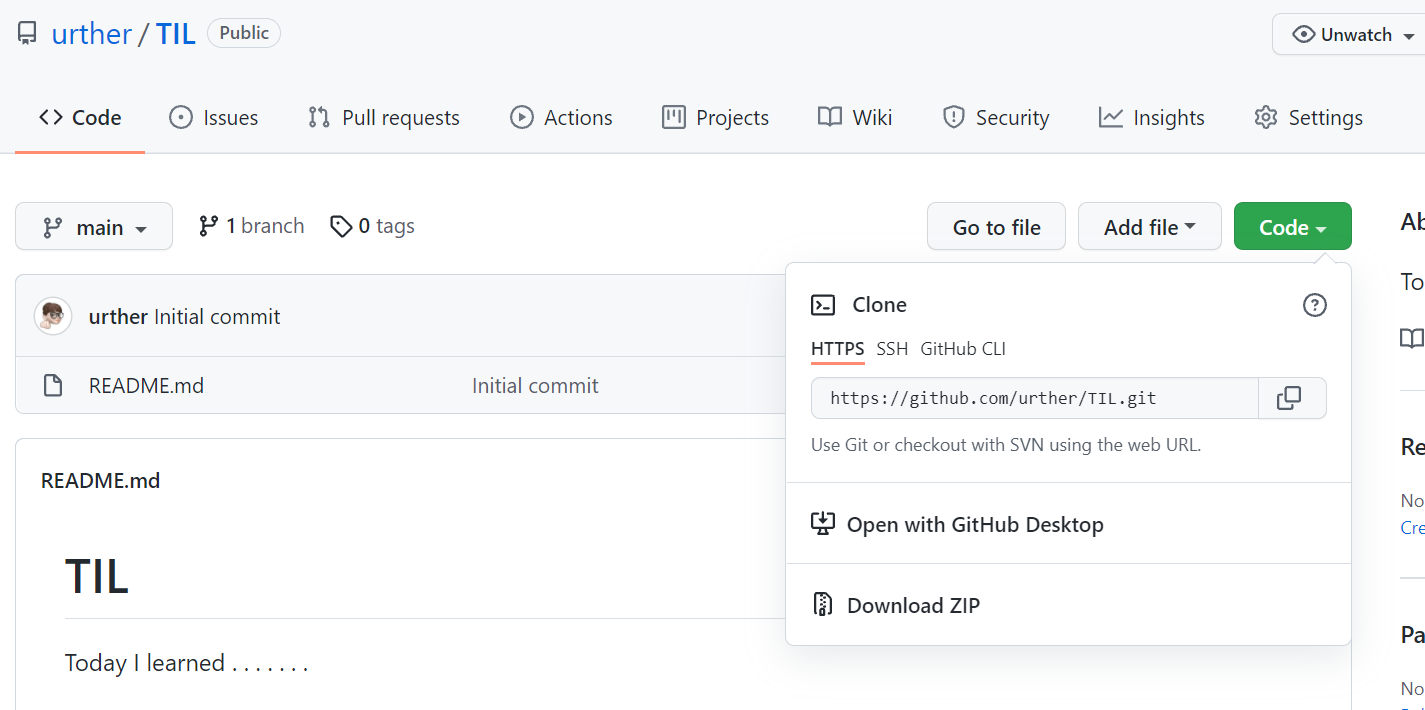Click the 'Use Git or checkout with SVN' text
The image size is (1425, 710).
(x=1006, y=445)
